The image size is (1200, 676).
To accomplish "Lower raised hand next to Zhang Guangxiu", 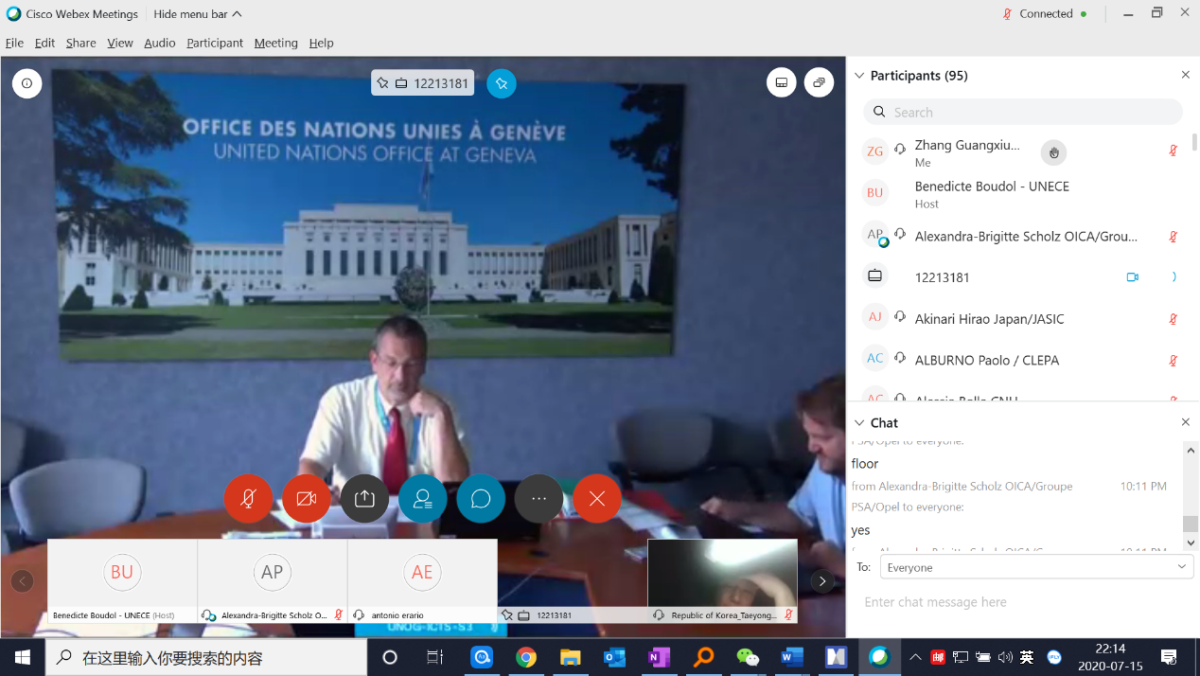I will coord(1053,152).
